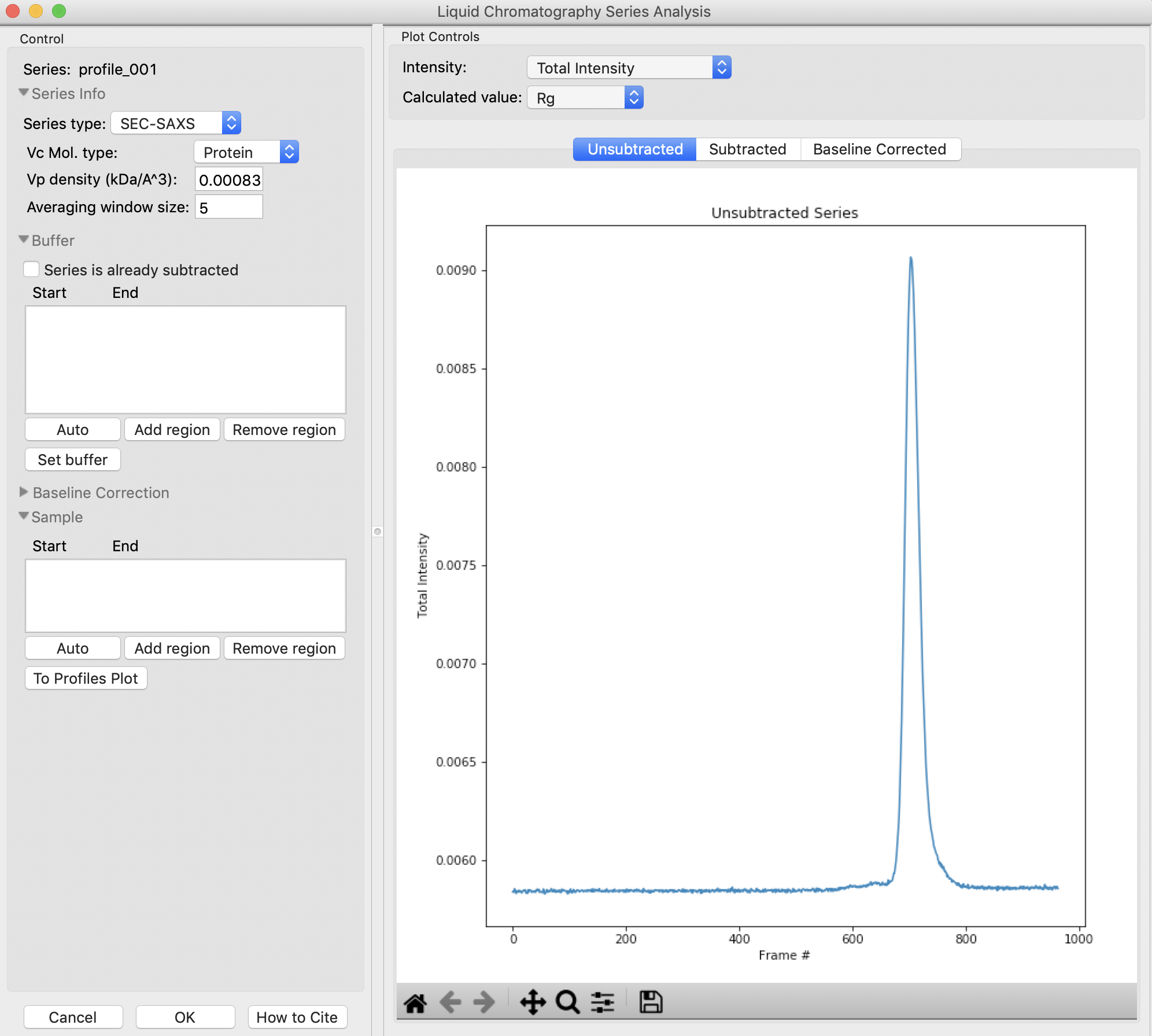
Task: Open the Vc Mol. type dropdown
Action: [x=246, y=152]
